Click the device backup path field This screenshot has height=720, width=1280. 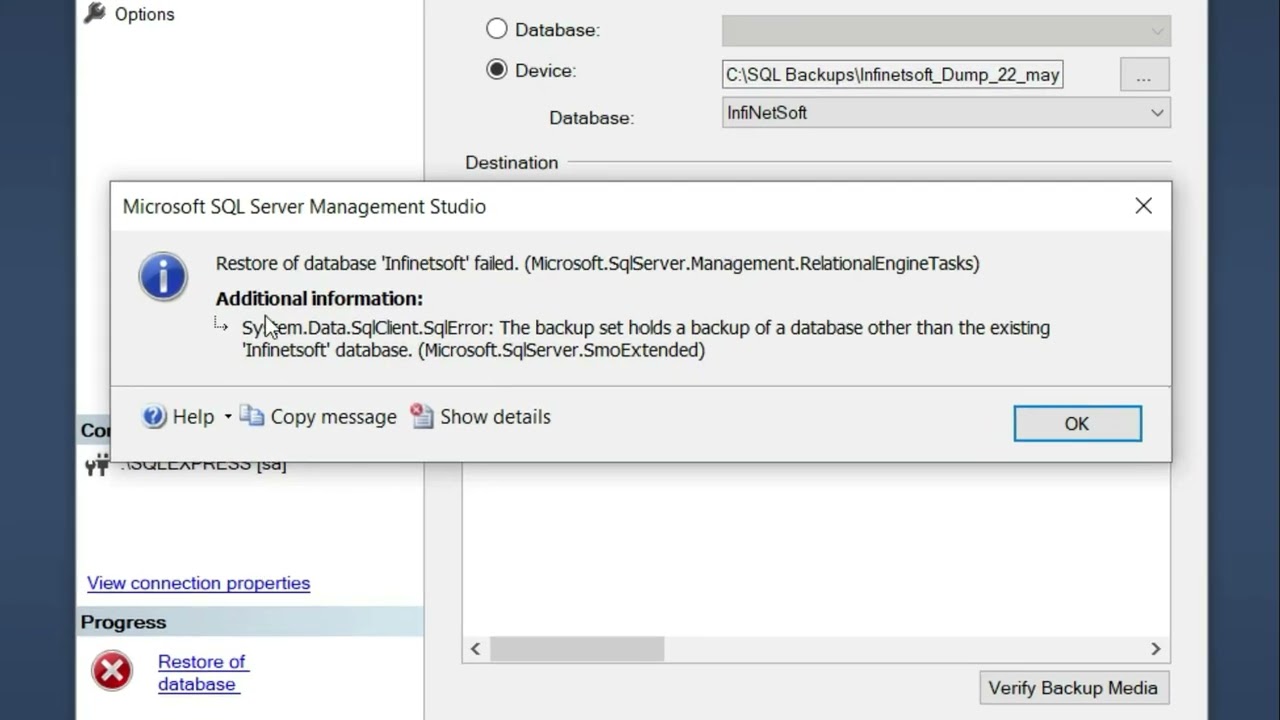pyautogui.click(x=892, y=75)
